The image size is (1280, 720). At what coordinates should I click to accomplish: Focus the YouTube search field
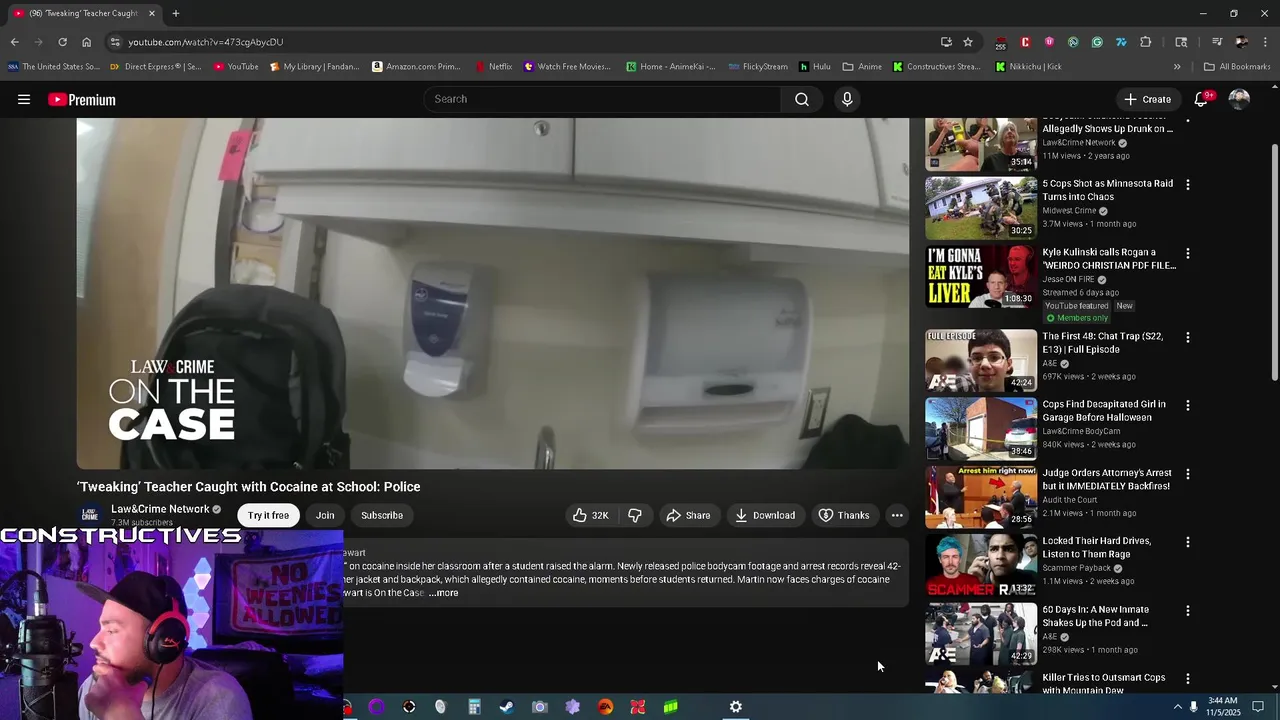pyautogui.click(x=603, y=99)
